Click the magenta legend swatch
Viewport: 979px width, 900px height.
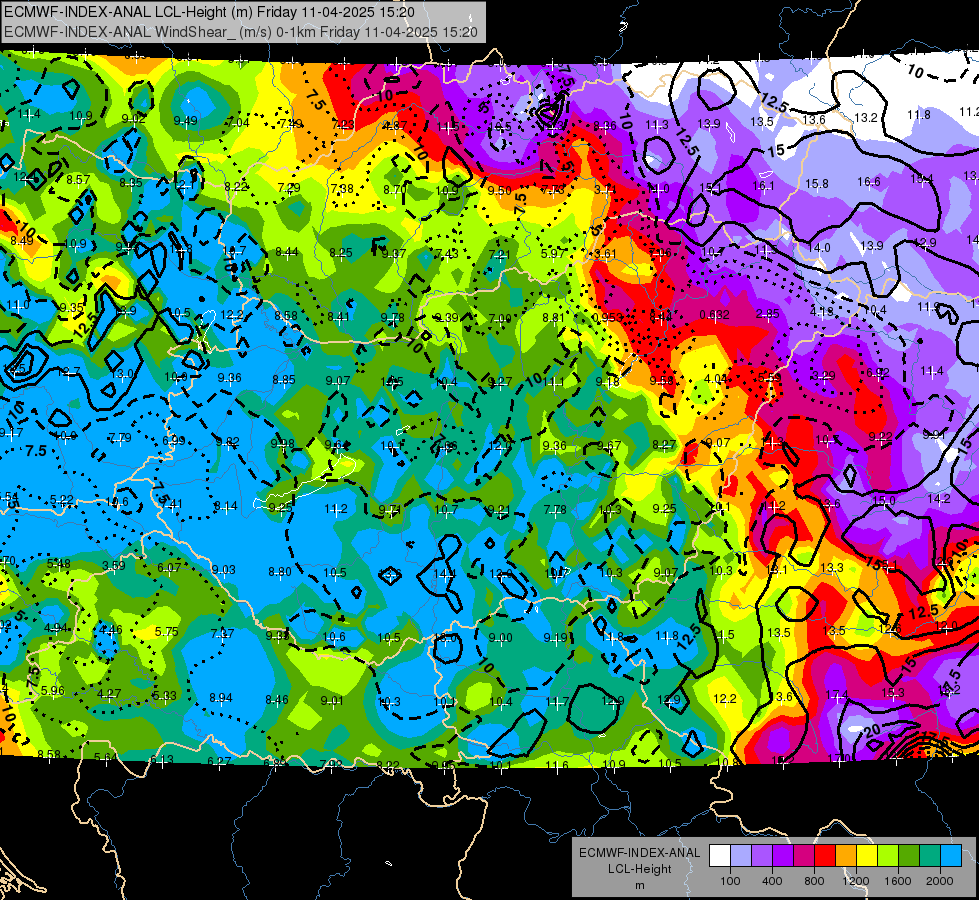pyautogui.click(x=804, y=856)
